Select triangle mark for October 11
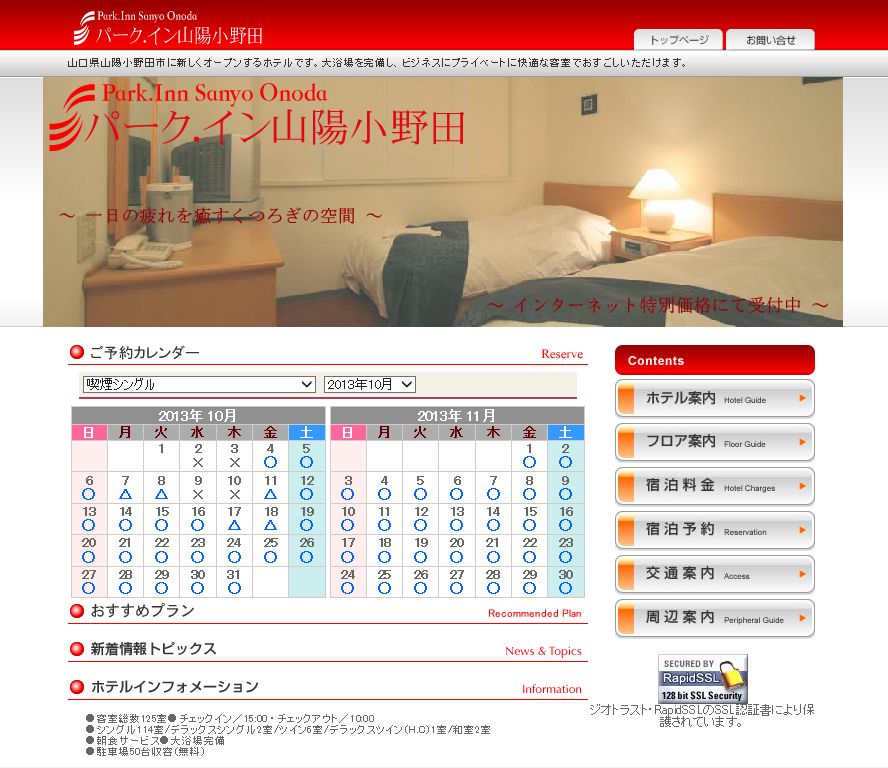888x768 pixels. click(270, 494)
